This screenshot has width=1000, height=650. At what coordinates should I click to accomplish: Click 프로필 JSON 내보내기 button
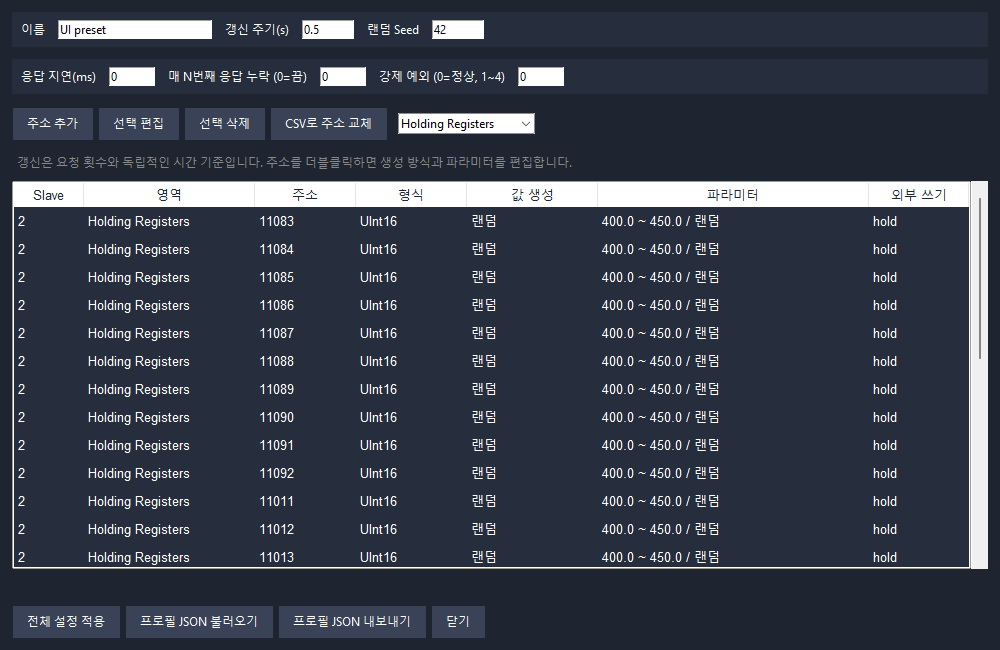pyautogui.click(x=352, y=621)
